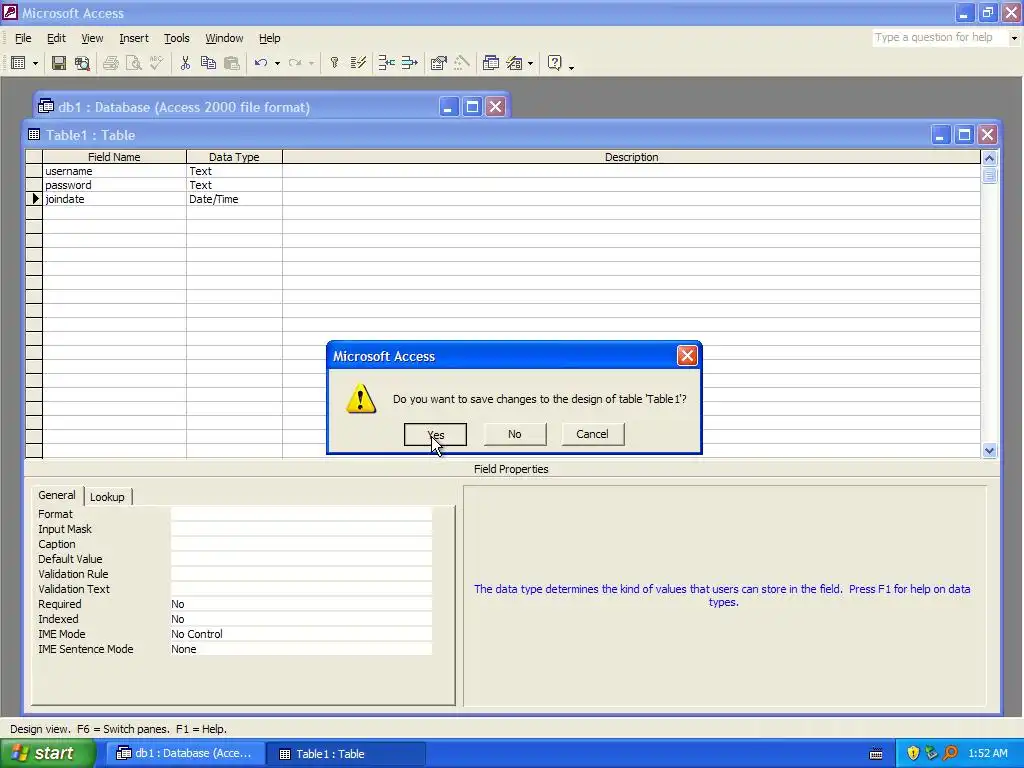
Task: Select the joindate field name cell
Action: pos(114,199)
